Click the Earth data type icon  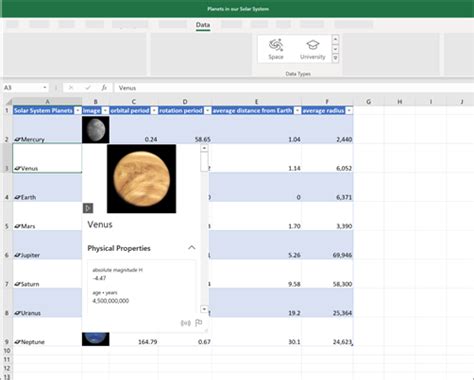(x=17, y=197)
